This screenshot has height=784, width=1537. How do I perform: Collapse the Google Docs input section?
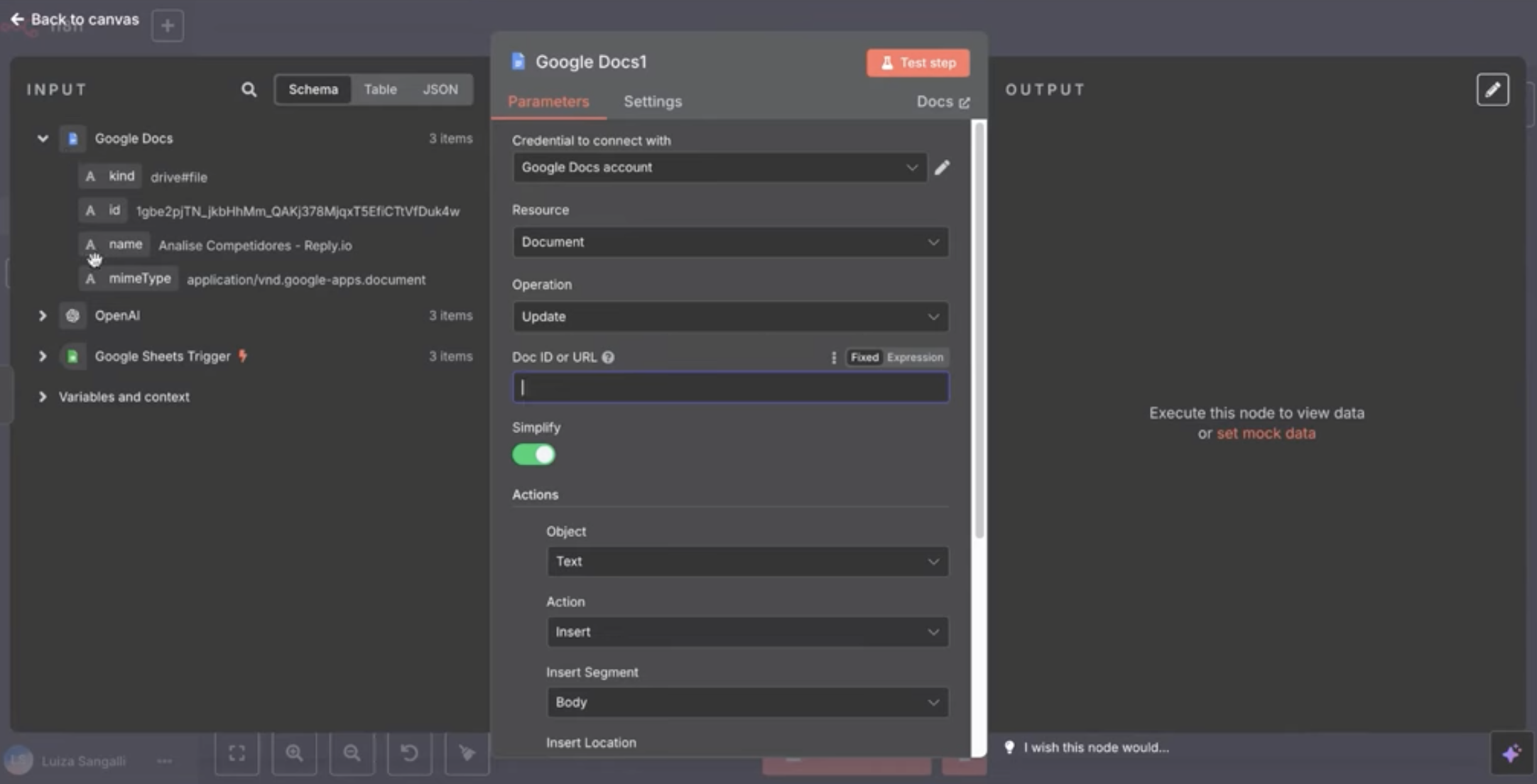(x=42, y=138)
